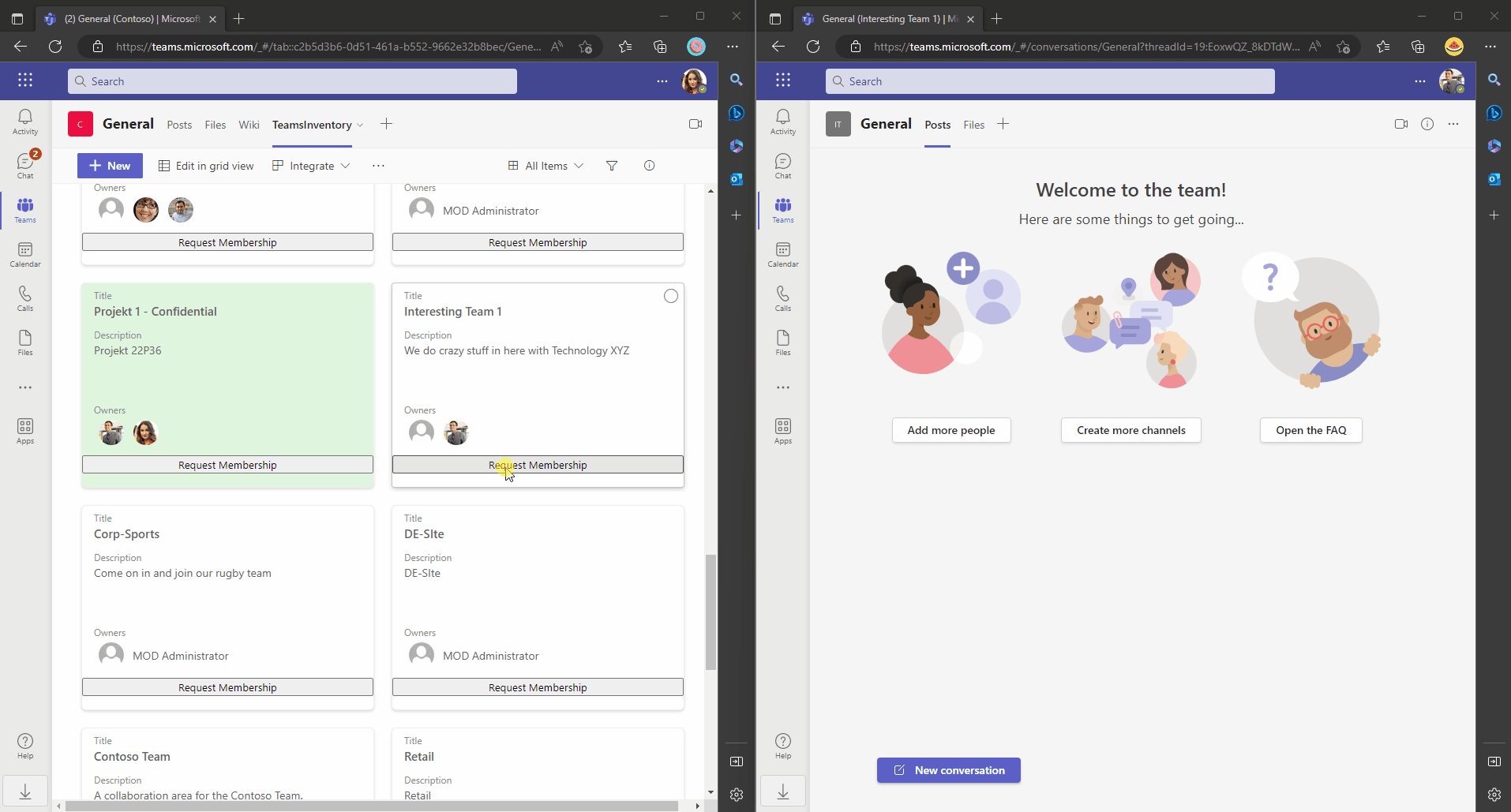Open Settings and more in right Teams header
The width and height of the screenshot is (1511, 812).
click(1420, 81)
